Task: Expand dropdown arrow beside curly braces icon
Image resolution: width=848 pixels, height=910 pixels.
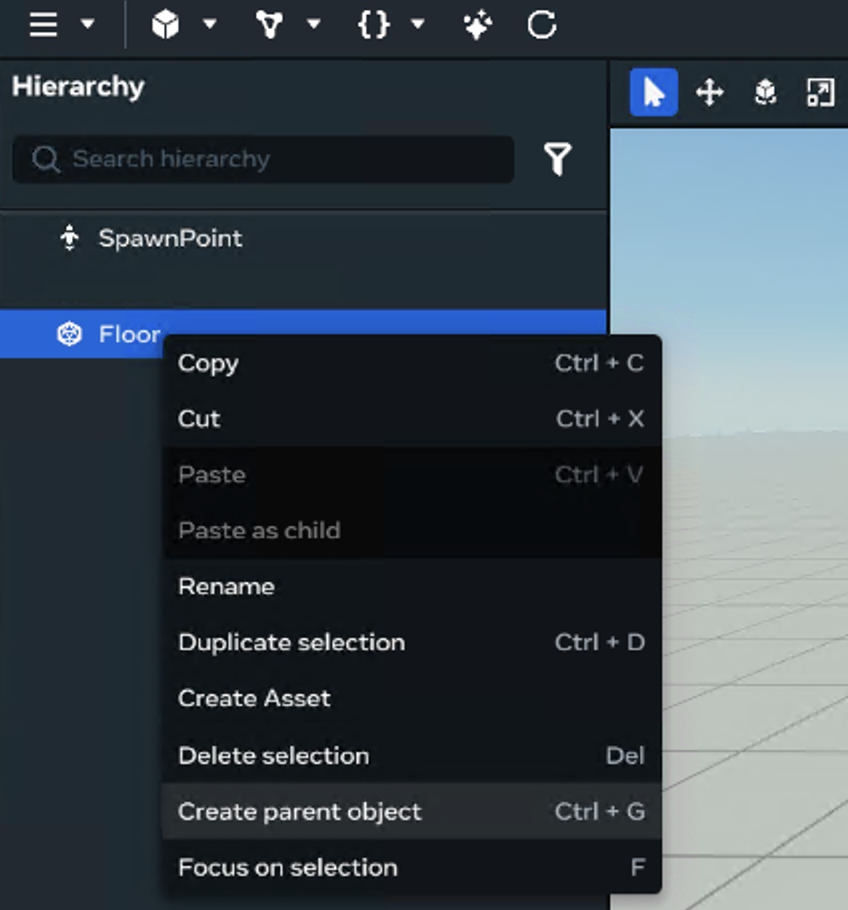Action: click(418, 25)
